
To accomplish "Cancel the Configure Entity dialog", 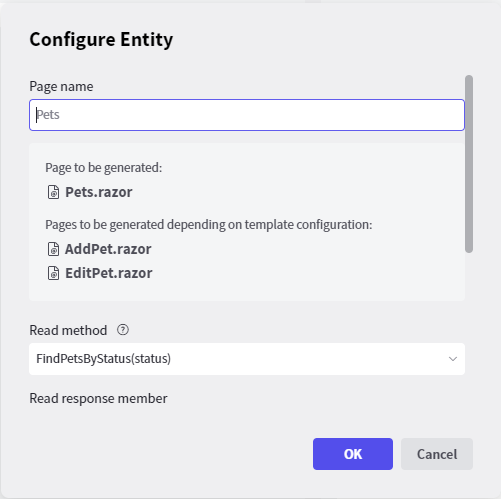I will pyautogui.click(x=437, y=454).
